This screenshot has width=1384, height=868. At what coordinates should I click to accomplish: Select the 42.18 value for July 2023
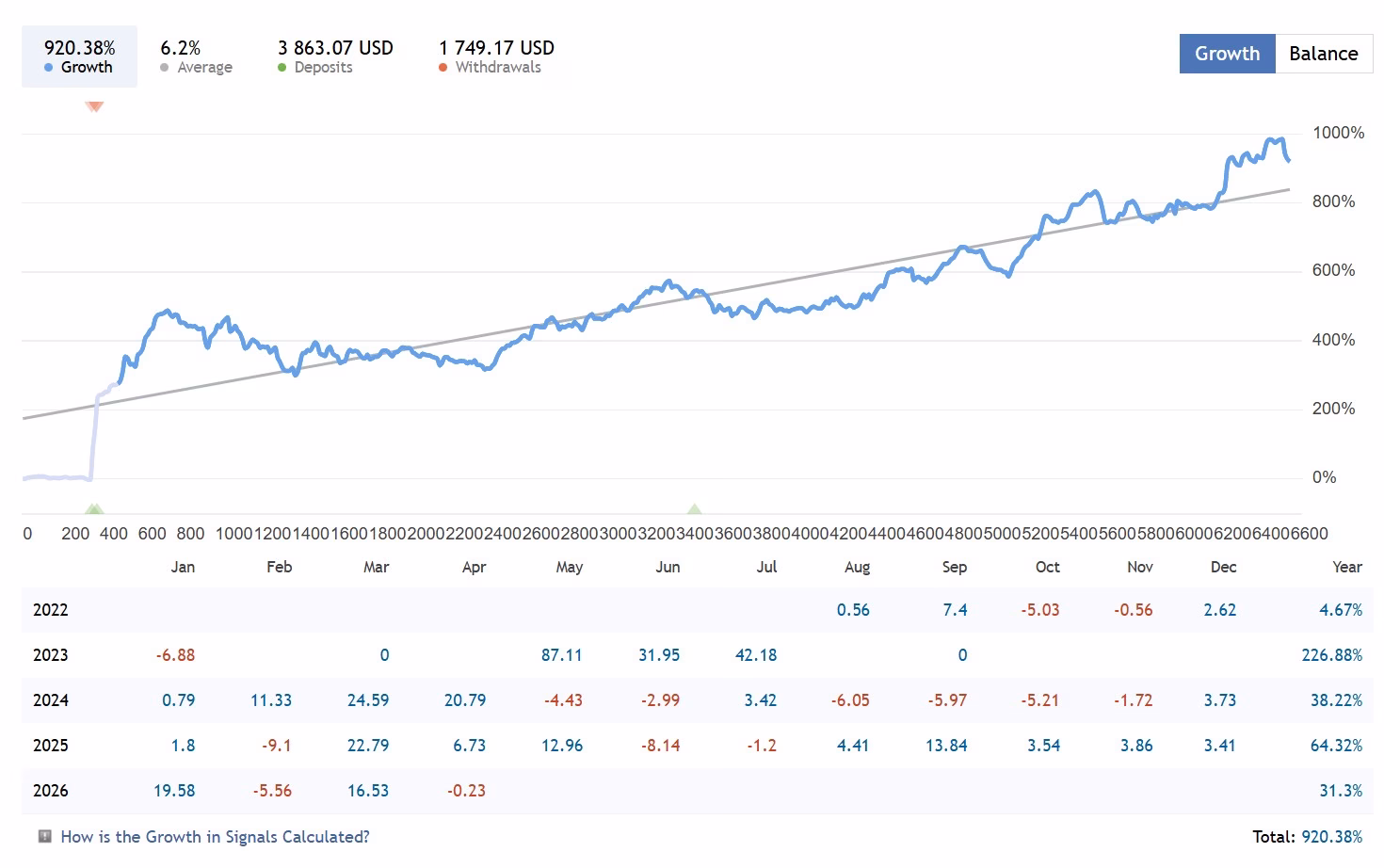(x=756, y=655)
